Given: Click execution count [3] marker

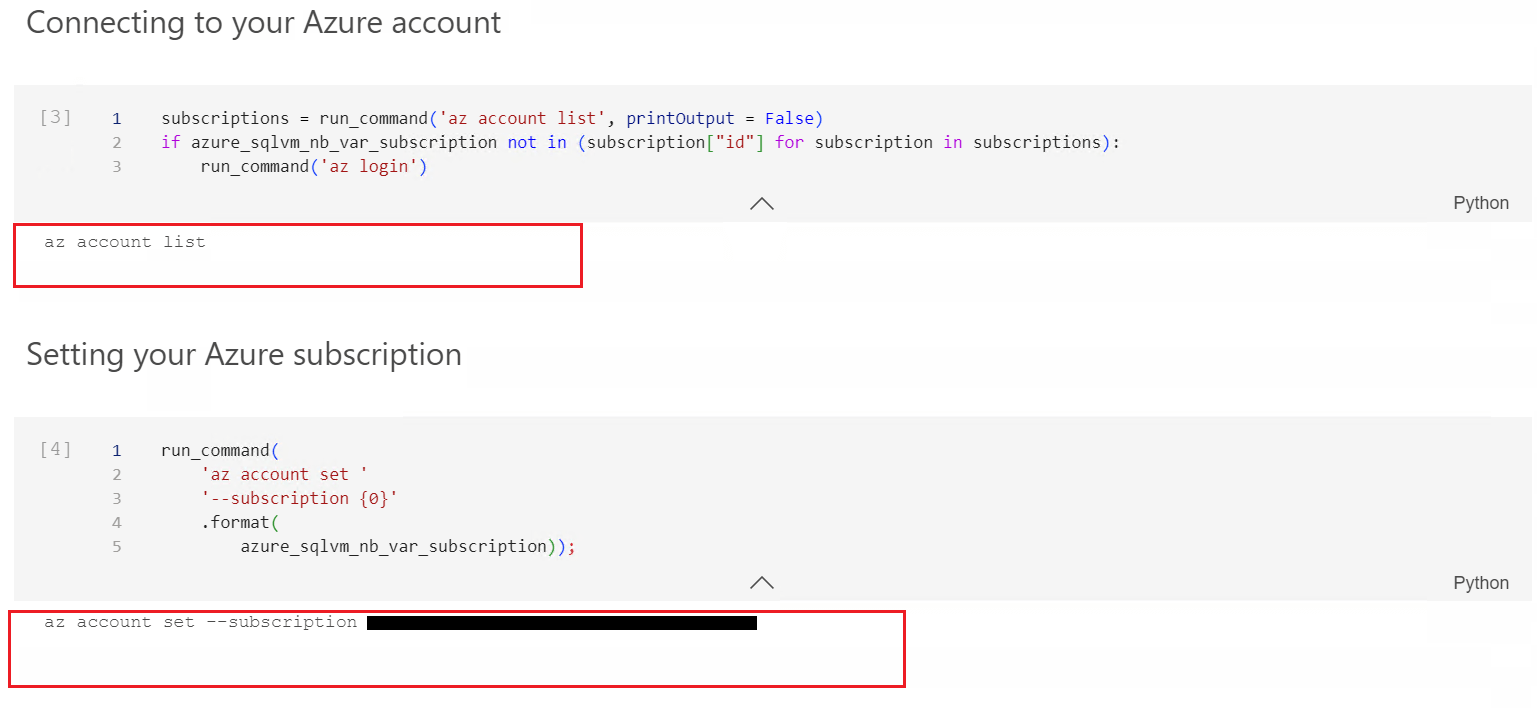Looking at the screenshot, I should 56,117.
